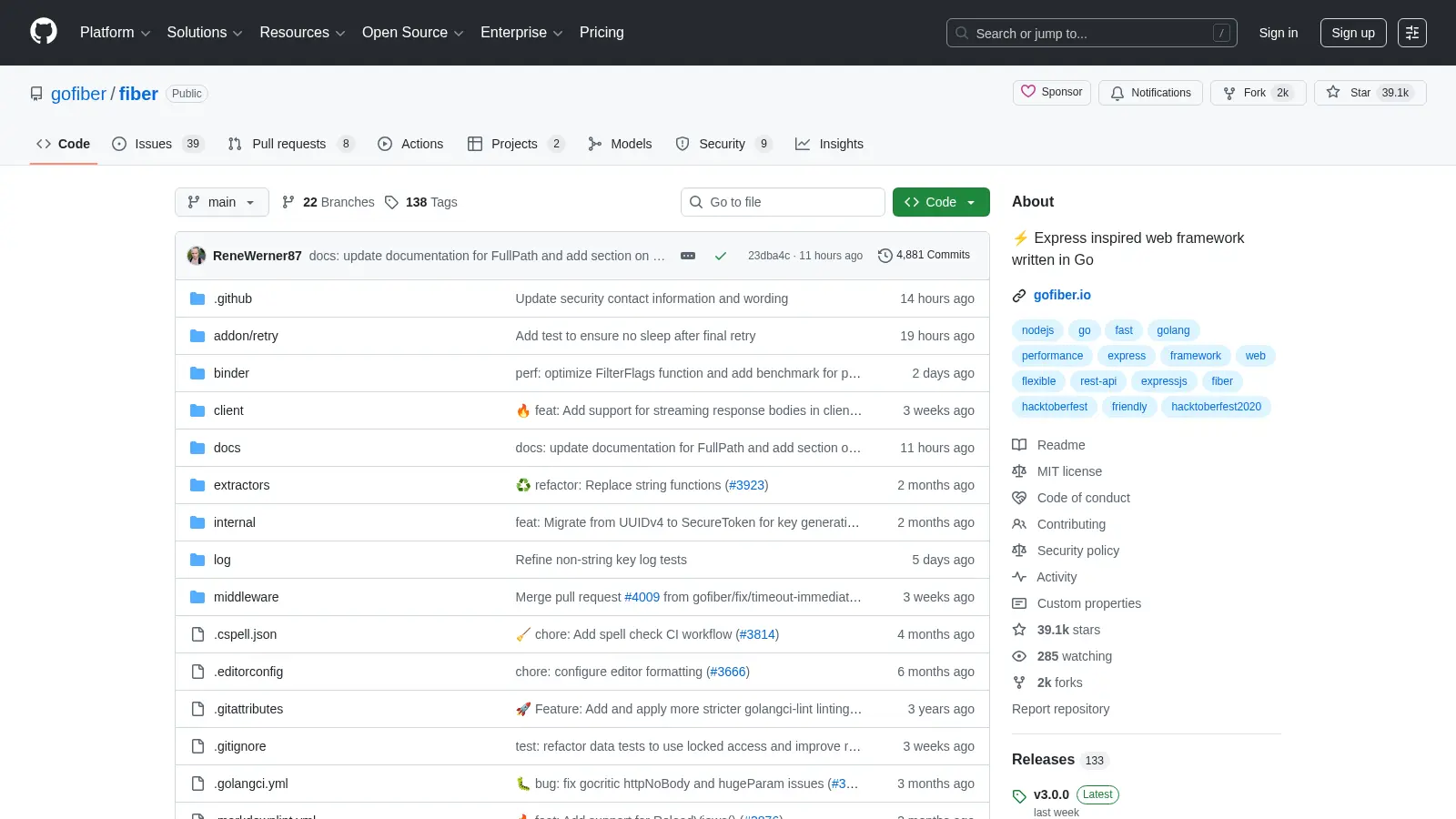This screenshot has height=819, width=1456.
Task: Click the .editorconfig file icon
Action: (197, 672)
